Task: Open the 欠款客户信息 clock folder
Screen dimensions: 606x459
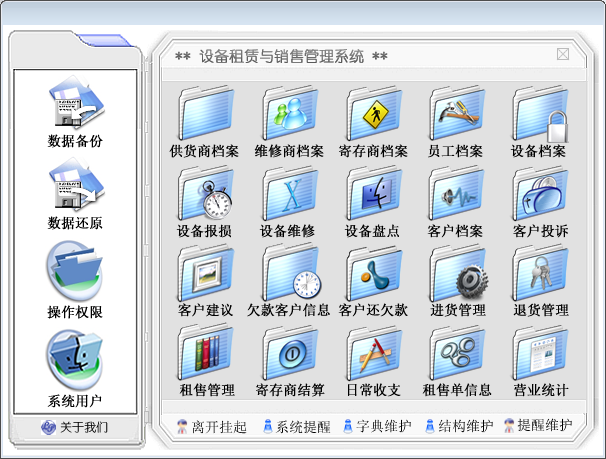Action: pyautogui.click(x=291, y=273)
